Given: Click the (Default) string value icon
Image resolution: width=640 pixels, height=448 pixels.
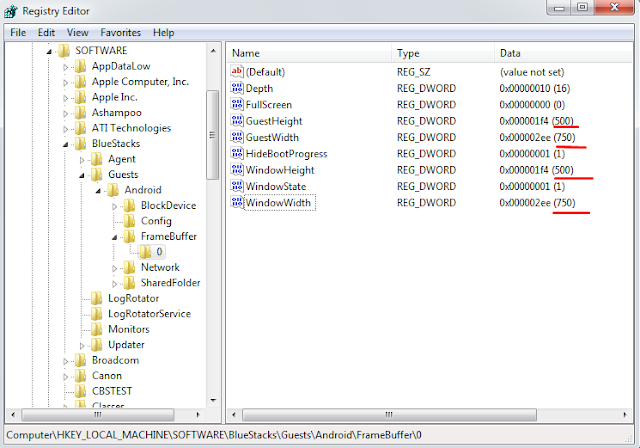Looking at the screenshot, I should [x=237, y=72].
